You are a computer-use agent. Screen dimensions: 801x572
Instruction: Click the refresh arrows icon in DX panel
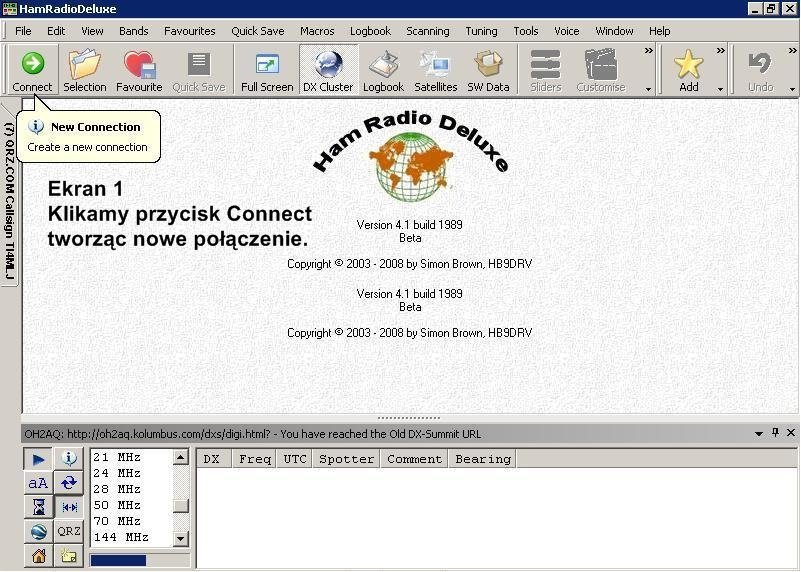69,483
